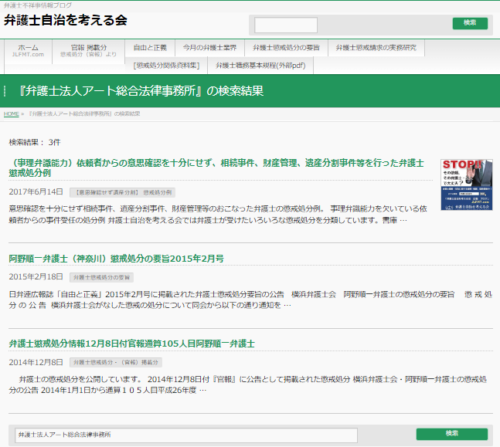Open 阿野順一弁護士(神奈川) 2015年2月号 article
The width and height of the screenshot is (500, 447).
pyautogui.click(x=116, y=258)
